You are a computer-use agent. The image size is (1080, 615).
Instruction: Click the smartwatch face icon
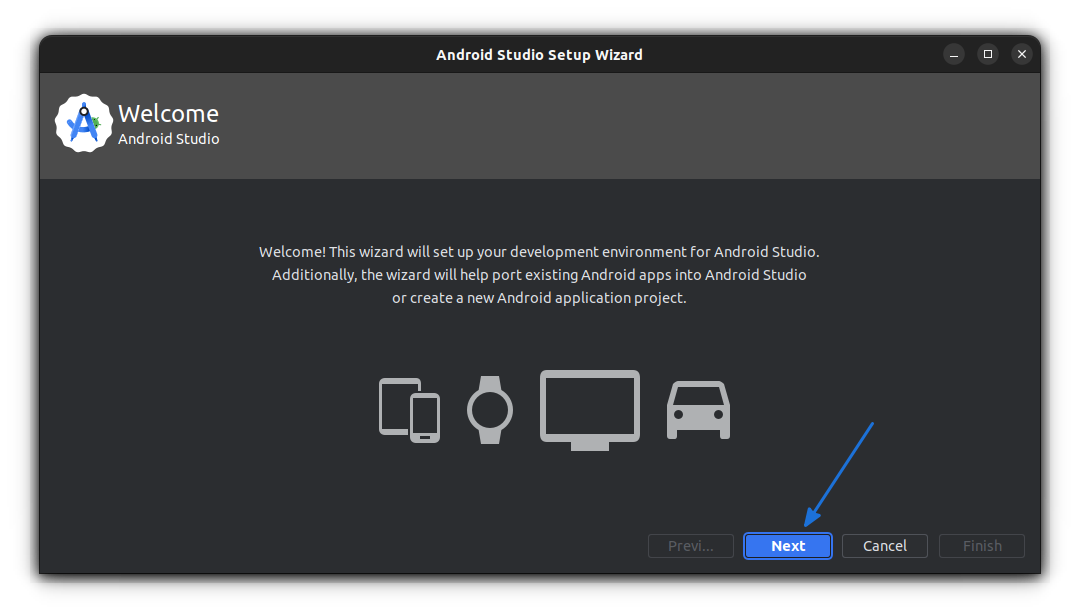pos(490,408)
